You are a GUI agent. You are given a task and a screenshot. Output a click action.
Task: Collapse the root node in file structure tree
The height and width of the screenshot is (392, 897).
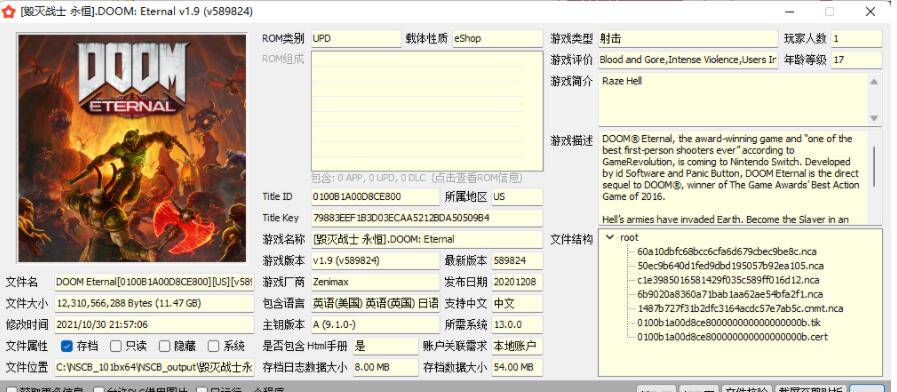point(610,237)
